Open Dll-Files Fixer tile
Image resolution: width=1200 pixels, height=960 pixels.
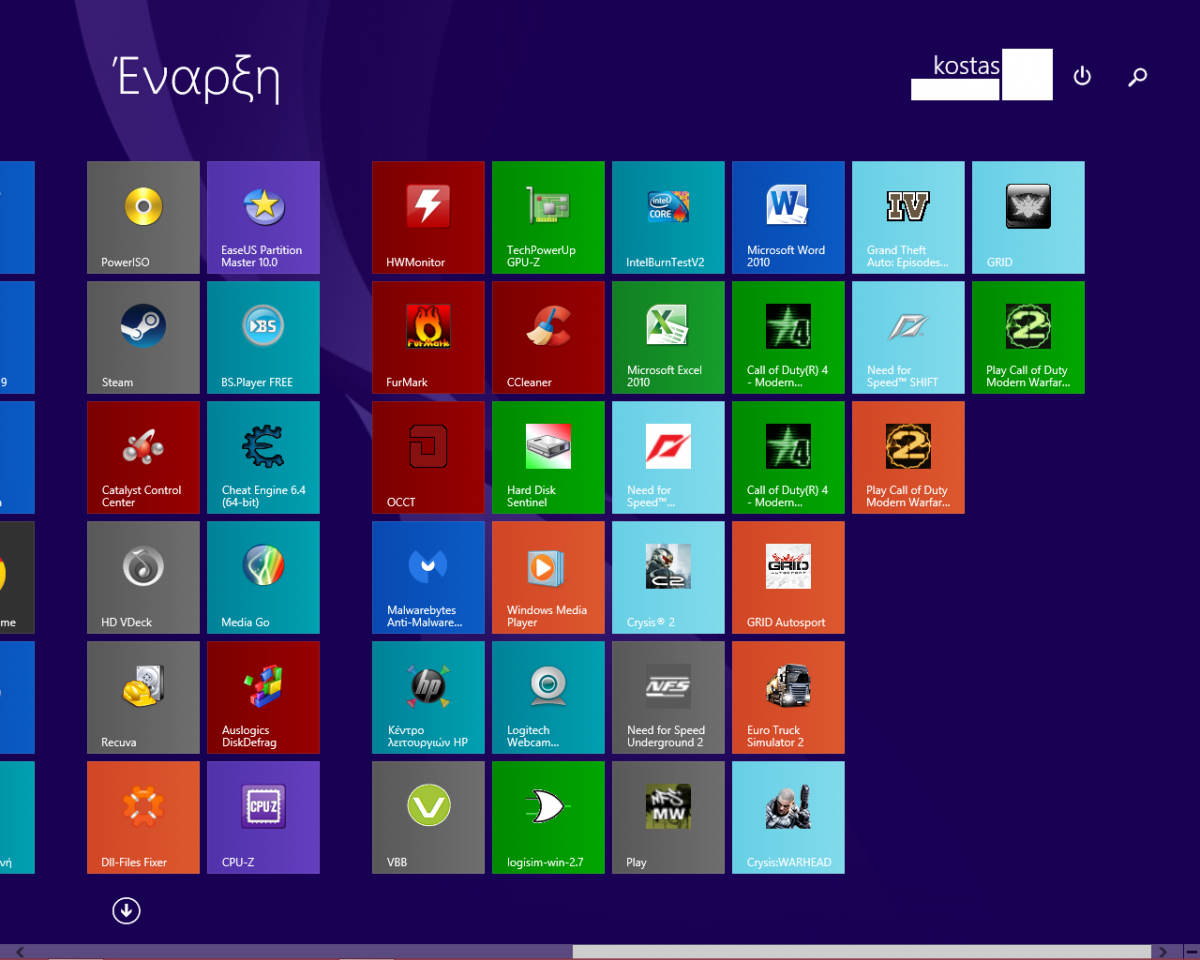point(143,817)
